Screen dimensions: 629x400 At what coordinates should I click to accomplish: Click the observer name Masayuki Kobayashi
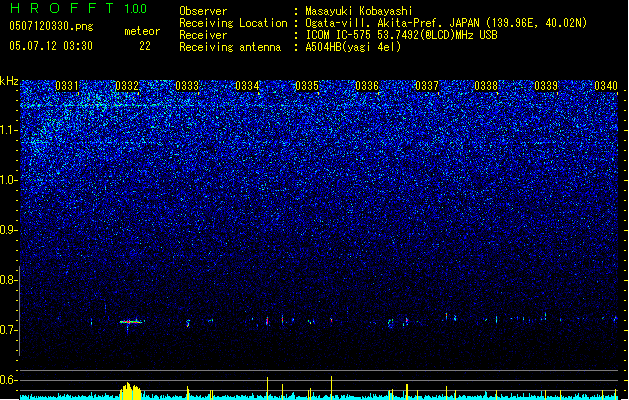[359, 11]
